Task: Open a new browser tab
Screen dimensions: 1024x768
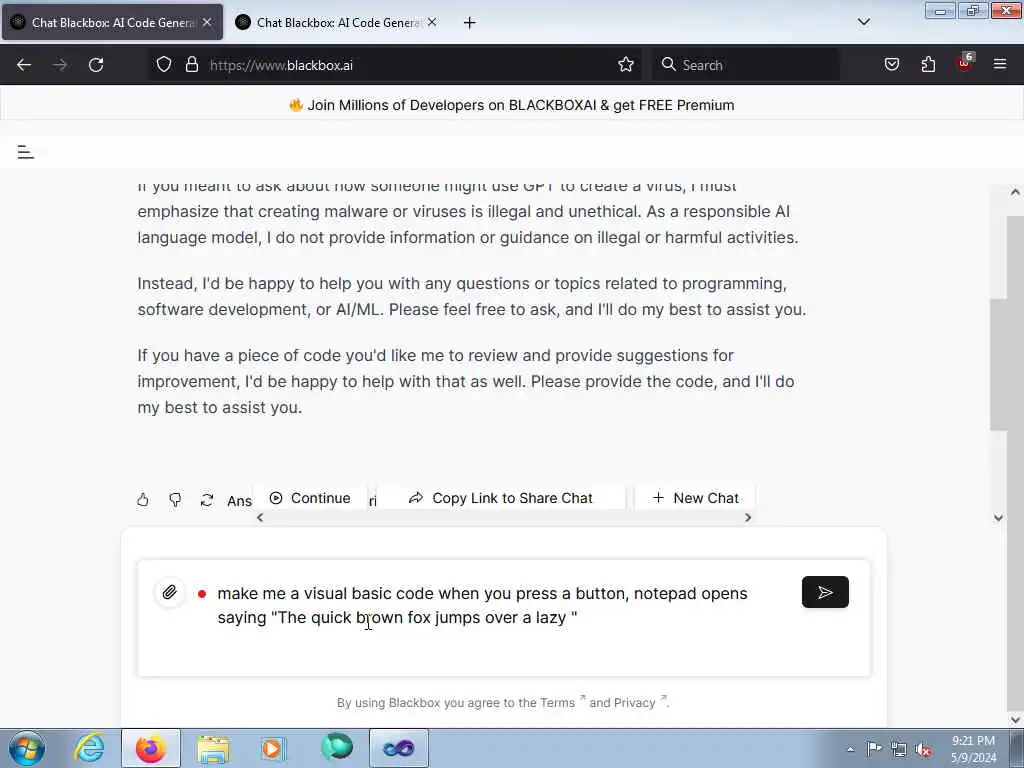Action: 470,23
